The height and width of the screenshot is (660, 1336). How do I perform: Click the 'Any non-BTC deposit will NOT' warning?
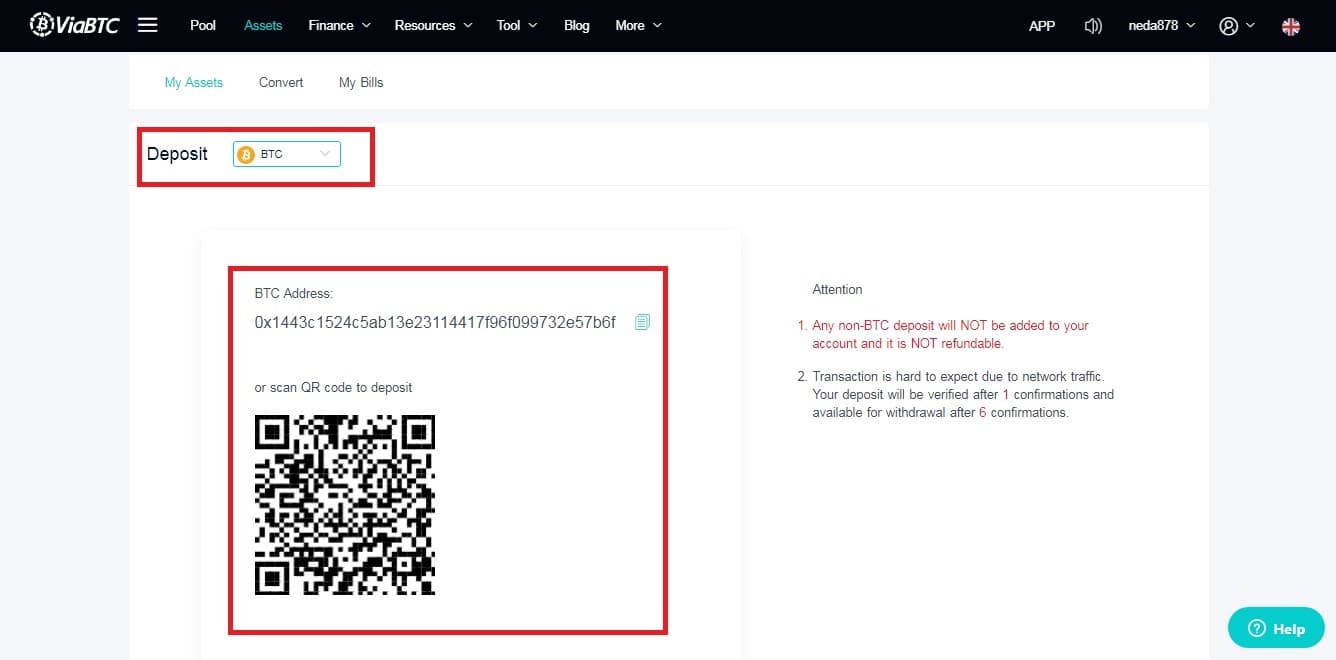(x=950, y=334)
